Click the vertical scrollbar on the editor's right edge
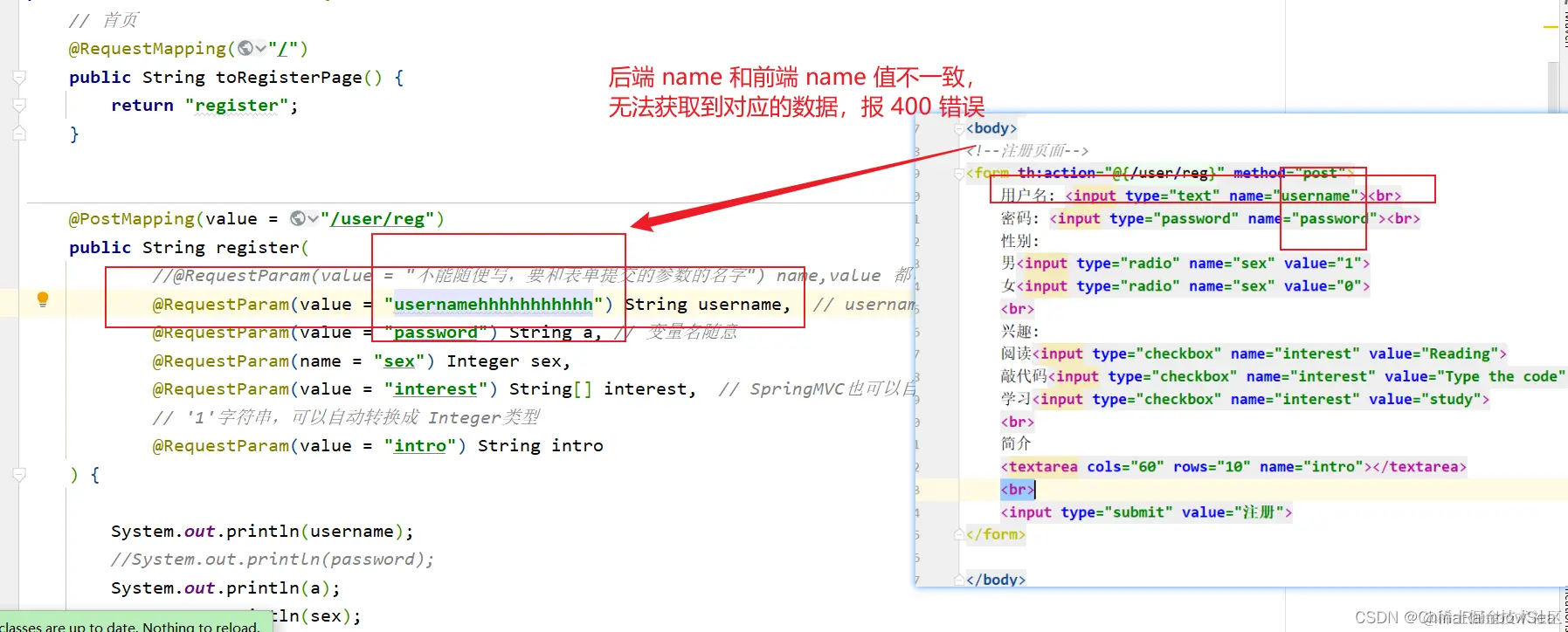The image size is (1568, 632). coord(1553,87)
